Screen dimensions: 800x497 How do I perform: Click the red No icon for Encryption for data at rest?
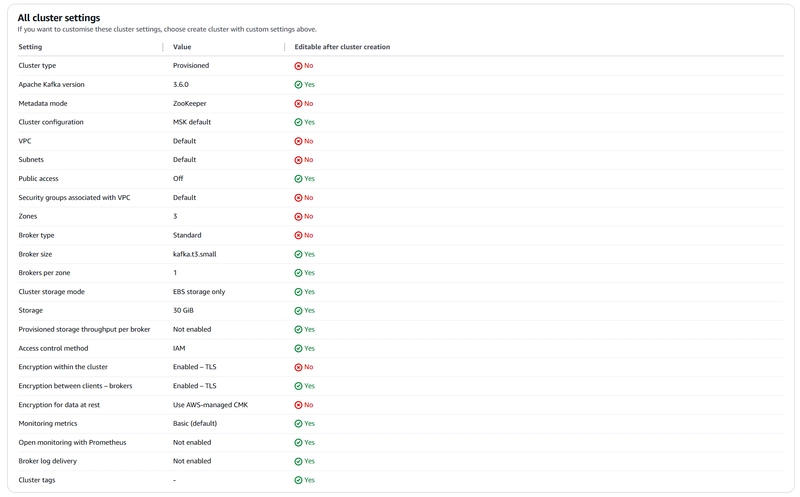coord(298,405)
